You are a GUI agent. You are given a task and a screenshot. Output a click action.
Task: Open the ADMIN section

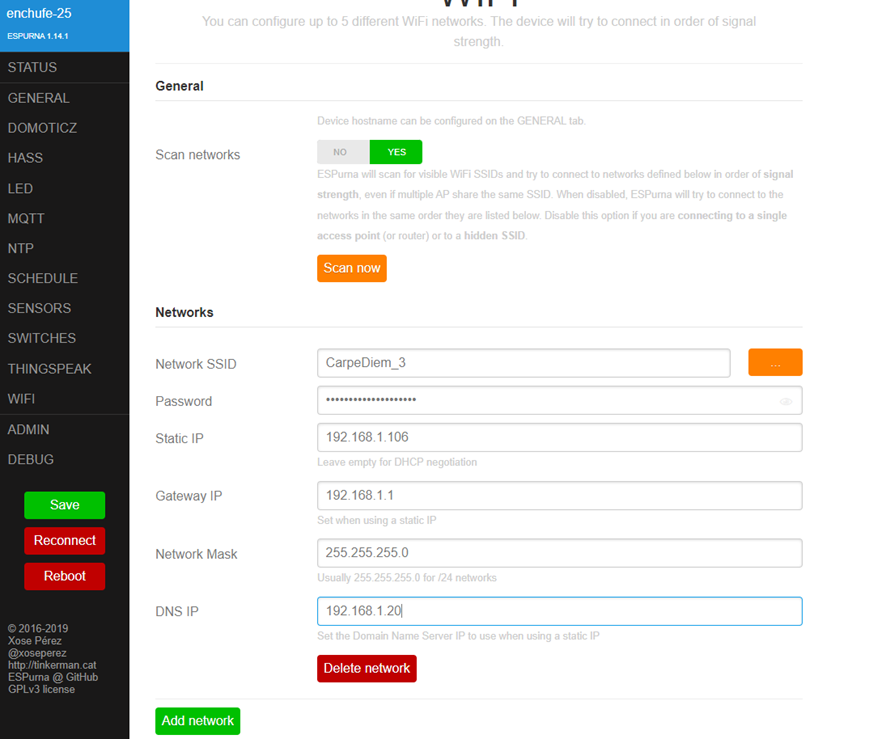point(28,429)
